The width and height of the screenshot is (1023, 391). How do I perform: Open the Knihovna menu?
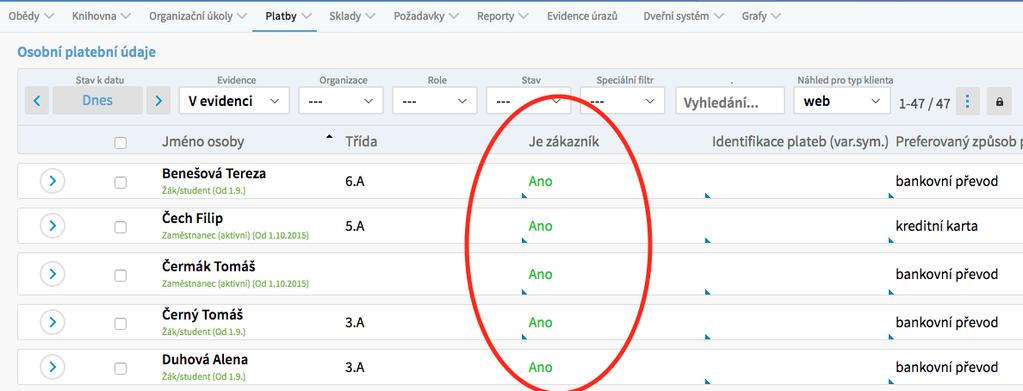[x=101, y=16]
